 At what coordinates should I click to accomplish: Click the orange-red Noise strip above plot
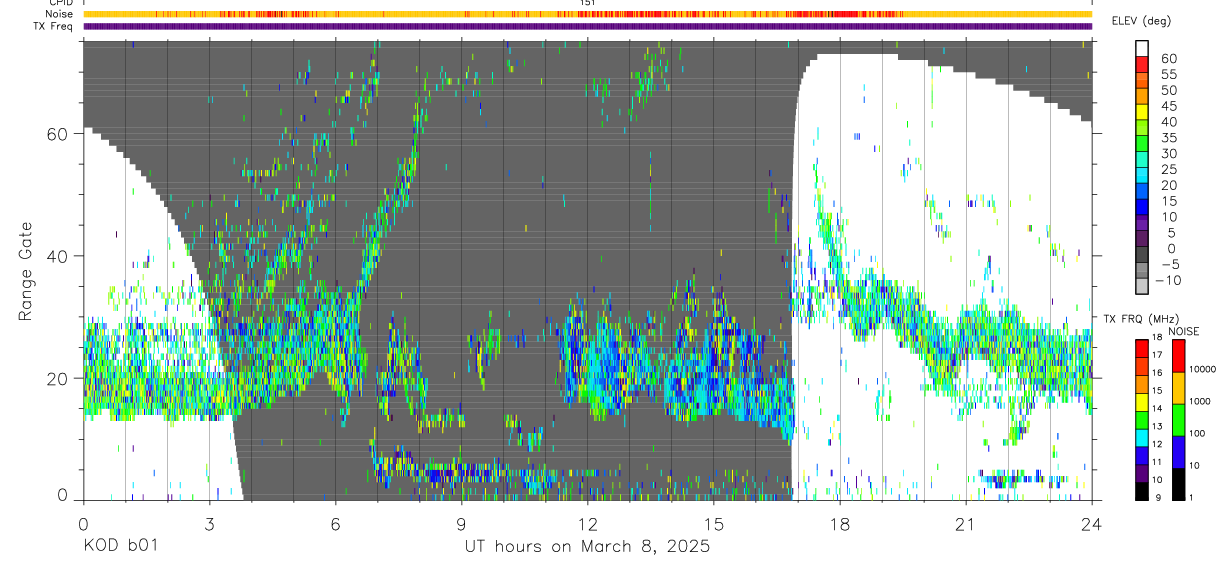tap(587, 14)
